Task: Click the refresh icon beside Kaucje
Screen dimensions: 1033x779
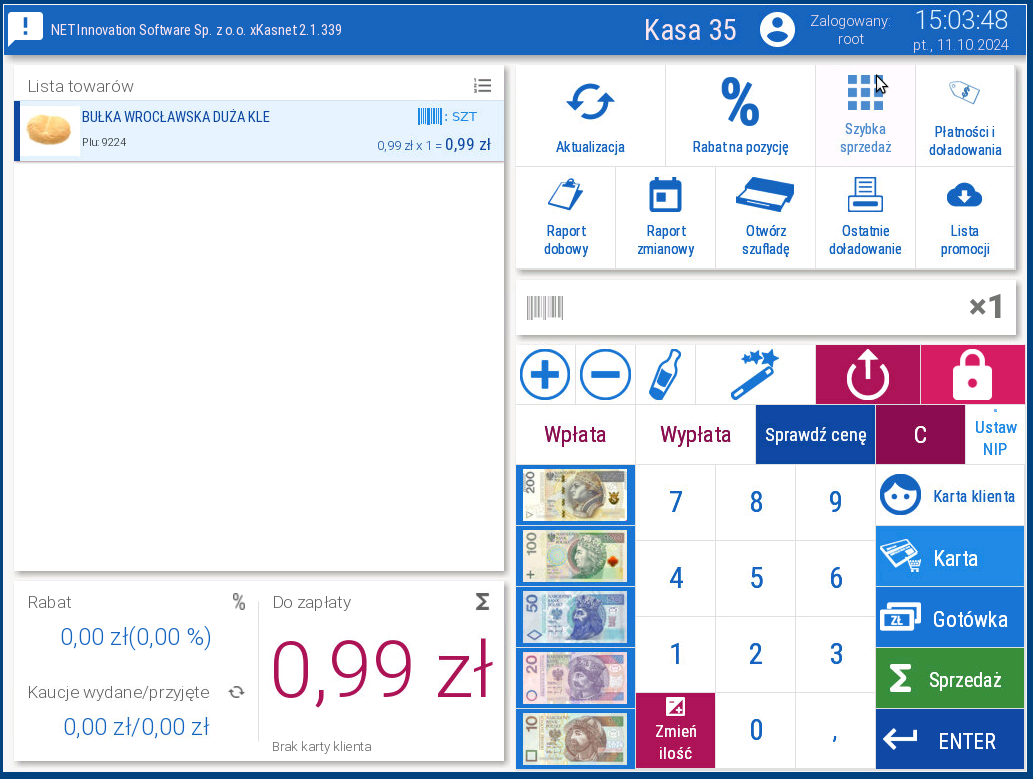Action: click(237, 692)
